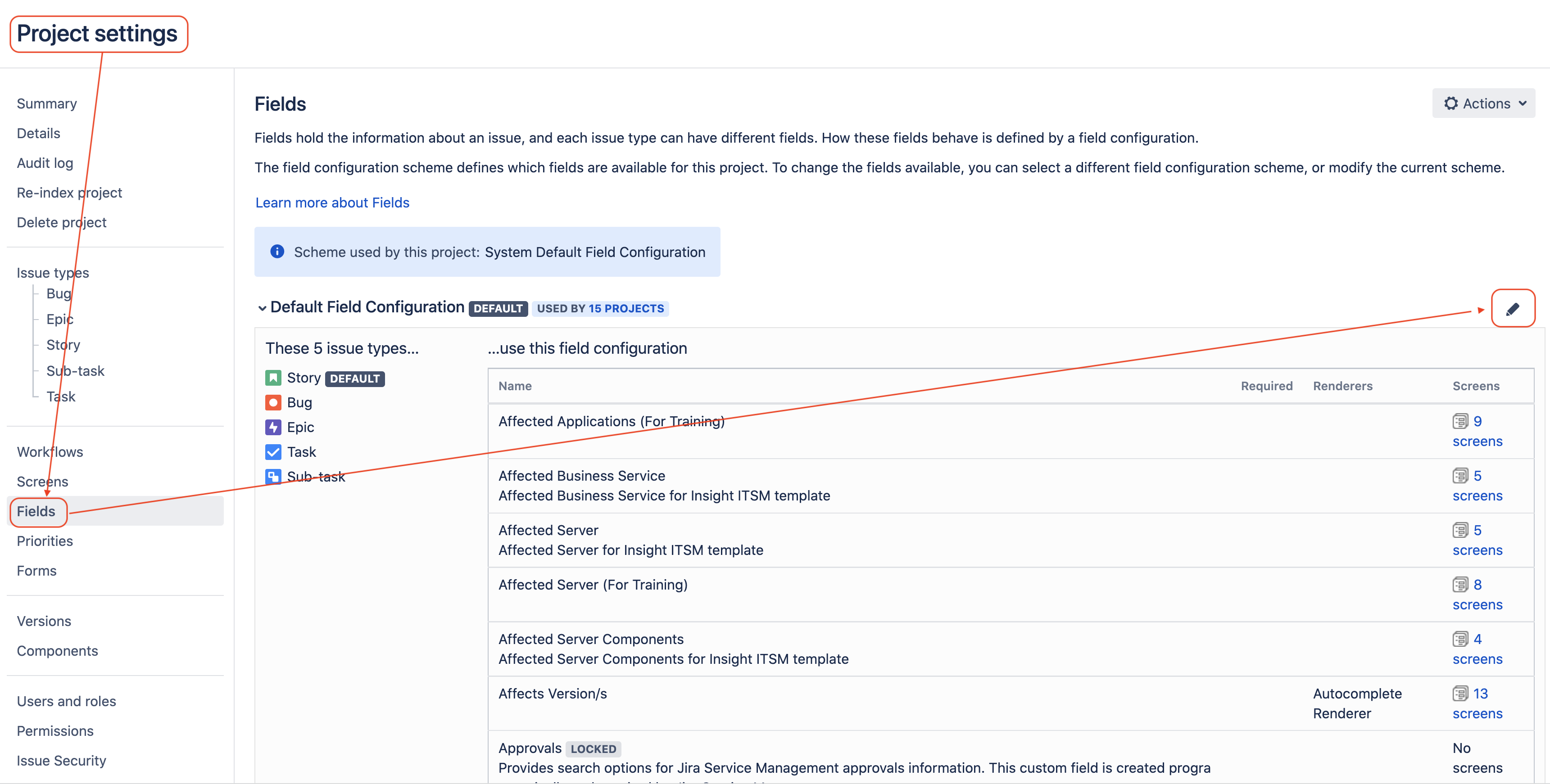Open Permissions in project settings sidebar
The height and width of the screenshot is (784, 1550).
click(55, 730)
